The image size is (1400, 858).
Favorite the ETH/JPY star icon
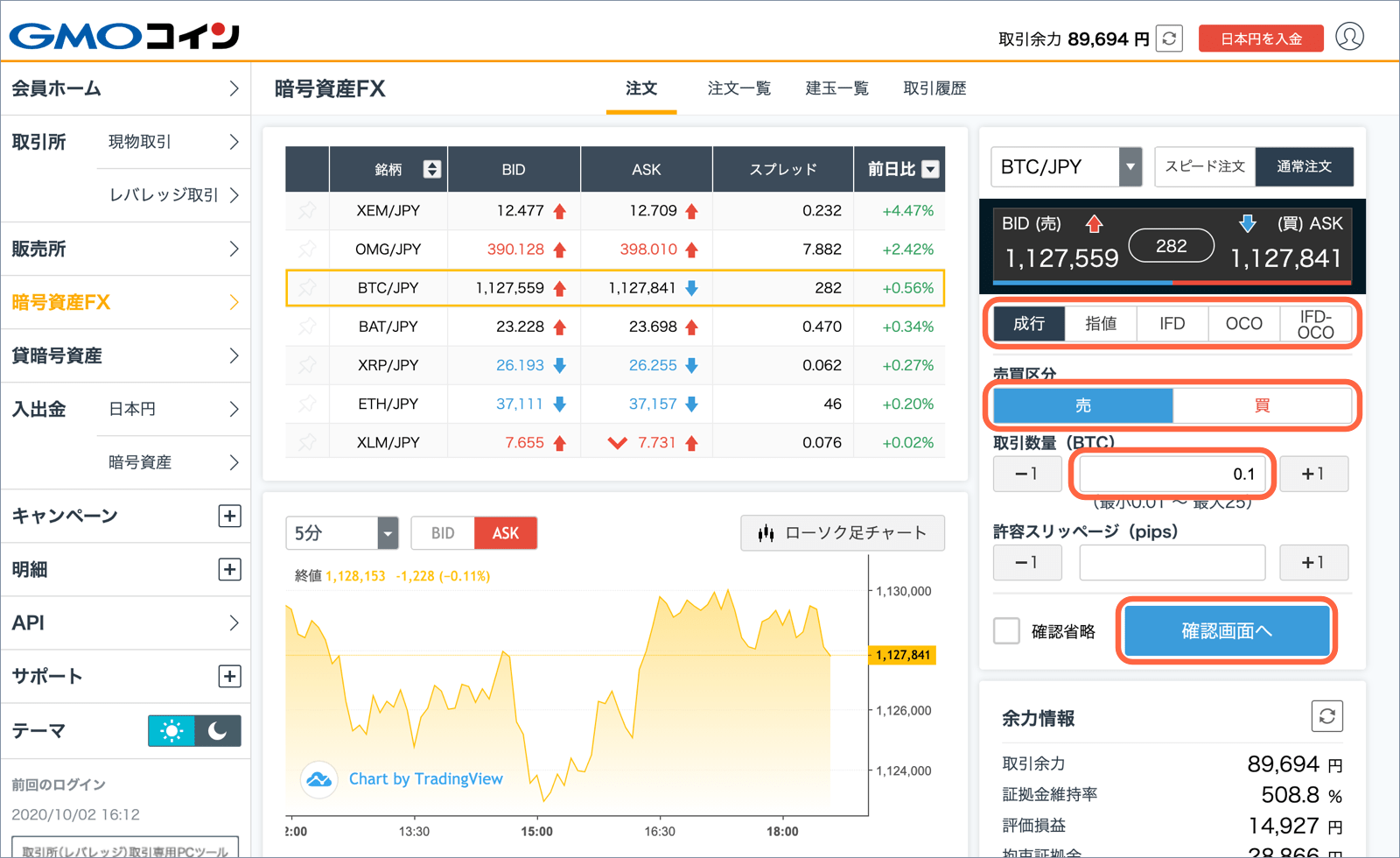tap(307, 404)
